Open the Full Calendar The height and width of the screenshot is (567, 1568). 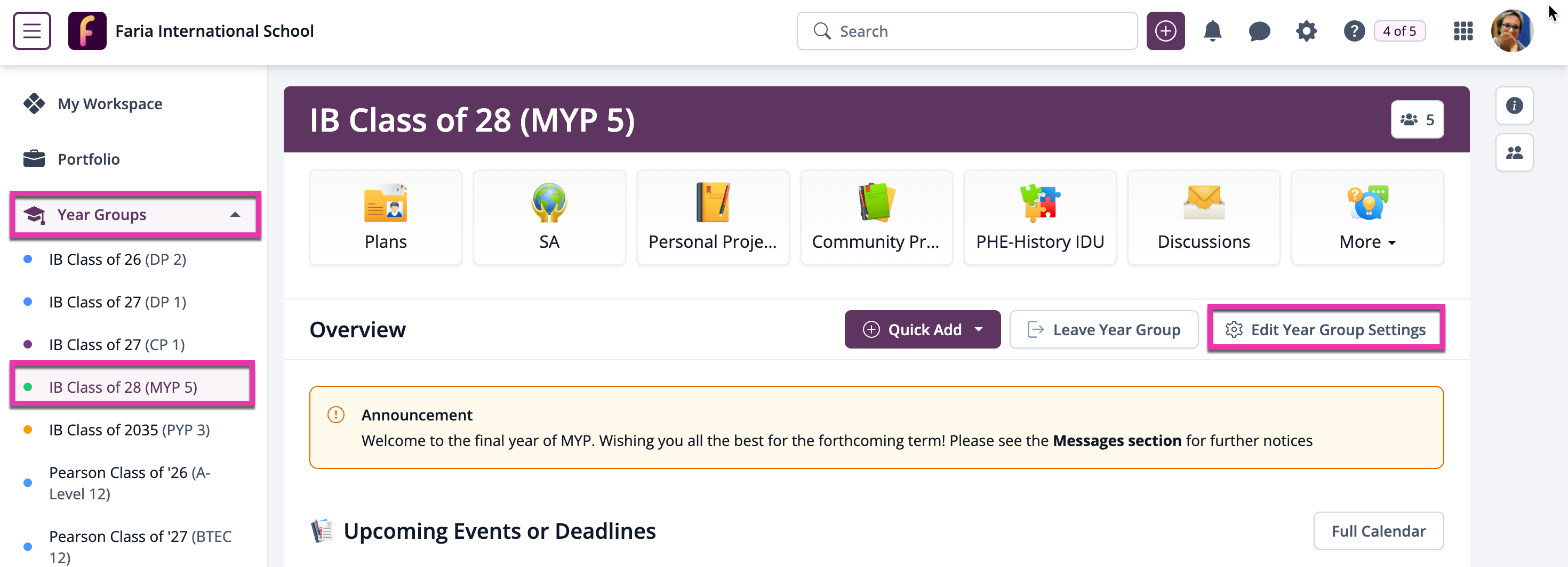(x=1378, y=531)
